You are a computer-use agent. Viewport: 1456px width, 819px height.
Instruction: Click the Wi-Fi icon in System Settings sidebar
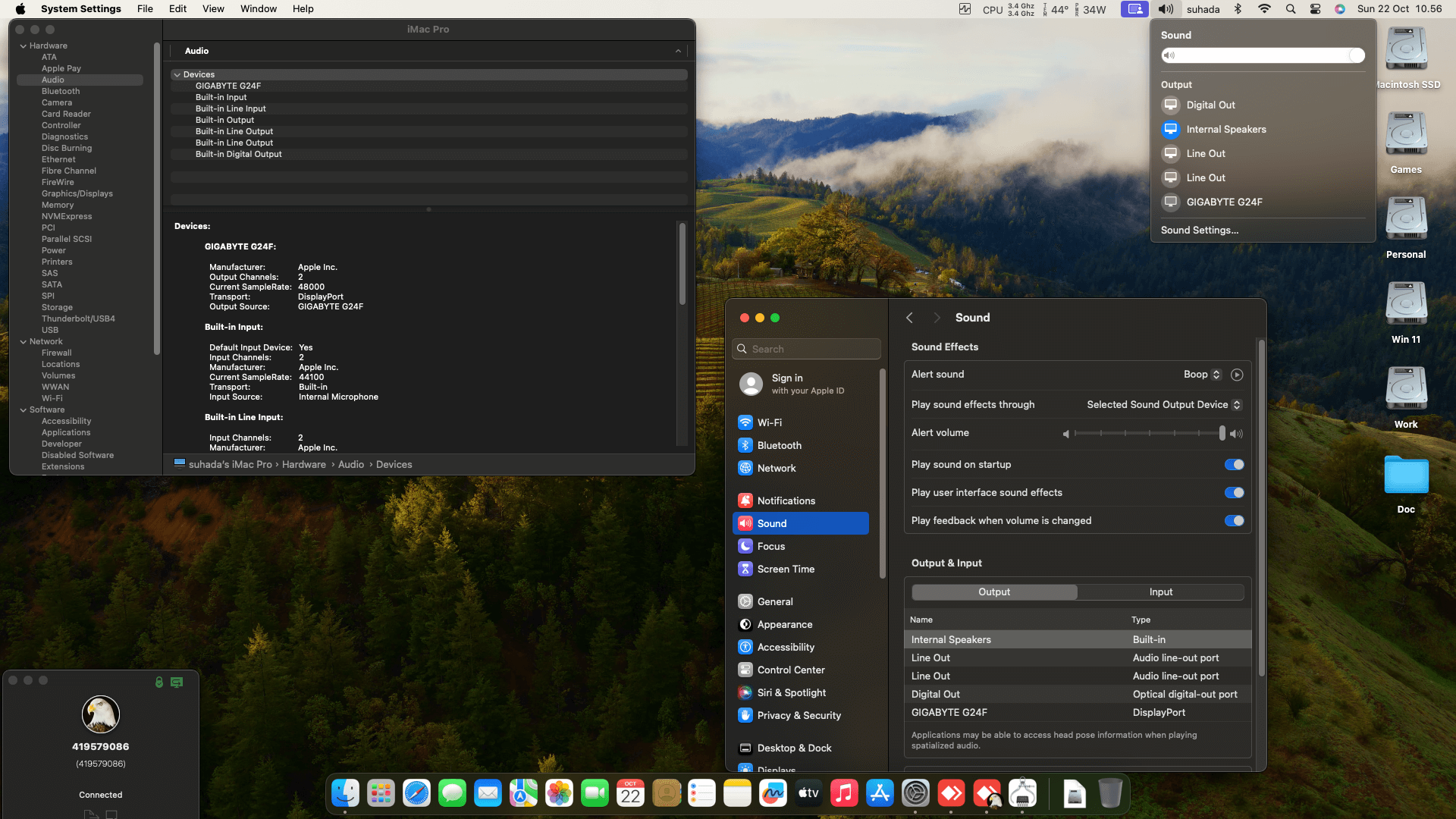[x=745, y=422]
